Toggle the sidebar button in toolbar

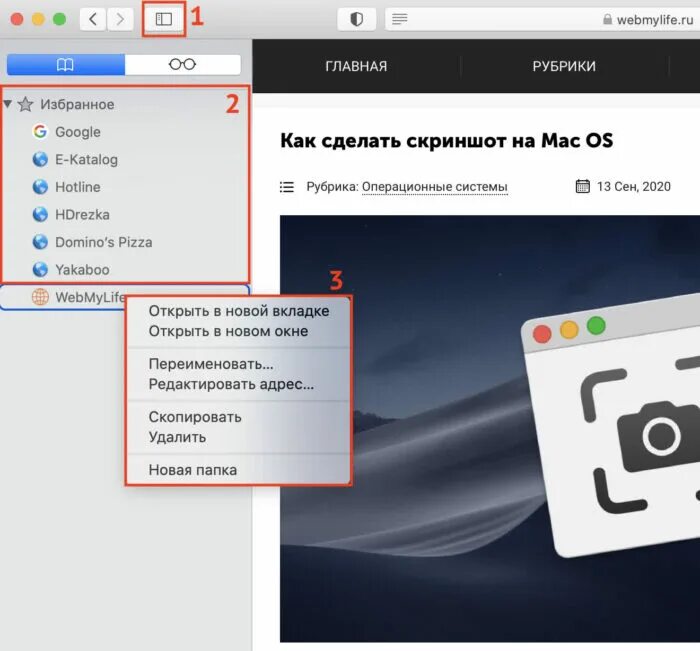click(164, 19)
